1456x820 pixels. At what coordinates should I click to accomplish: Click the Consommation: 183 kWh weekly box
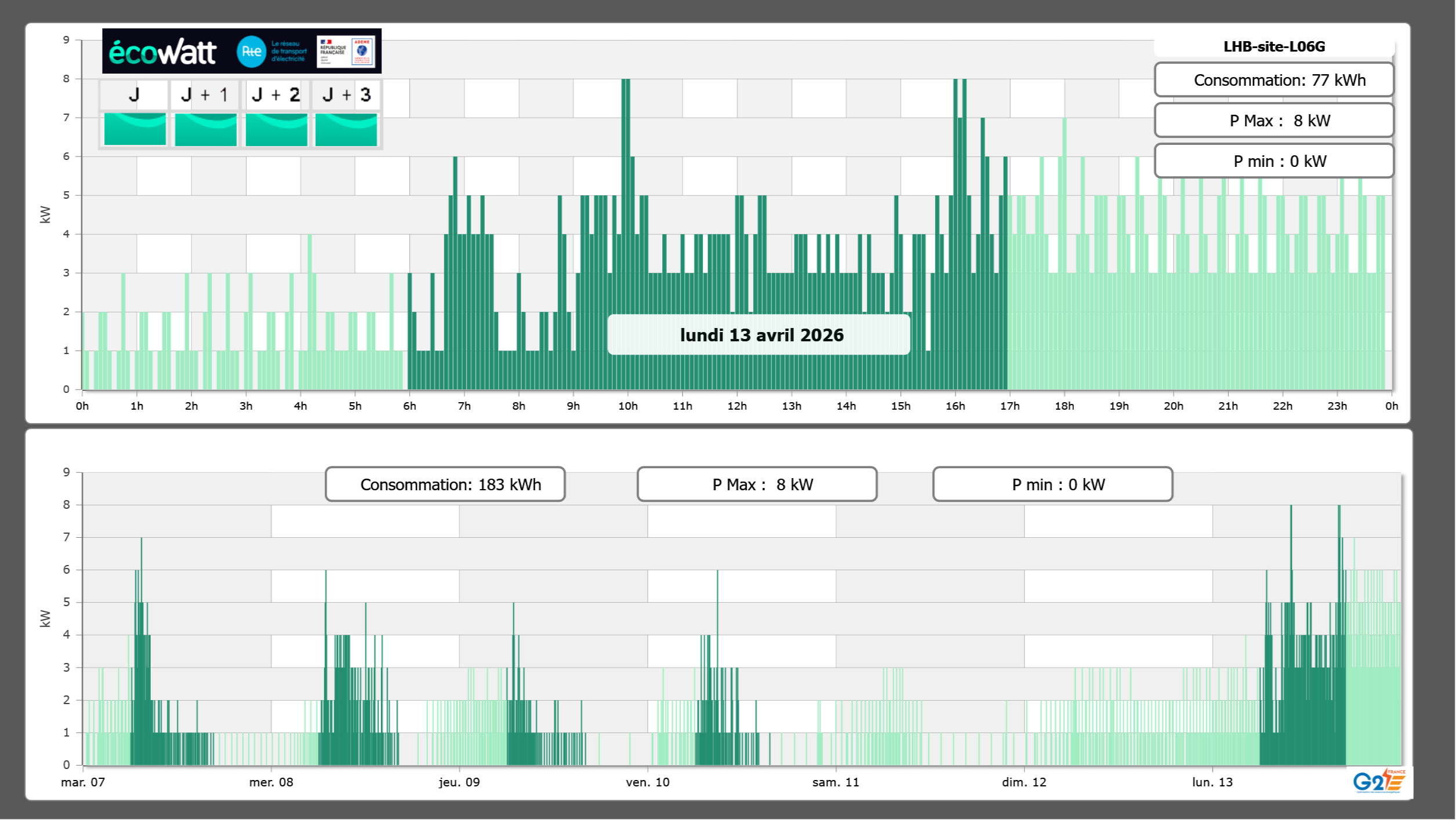point(445,484)
